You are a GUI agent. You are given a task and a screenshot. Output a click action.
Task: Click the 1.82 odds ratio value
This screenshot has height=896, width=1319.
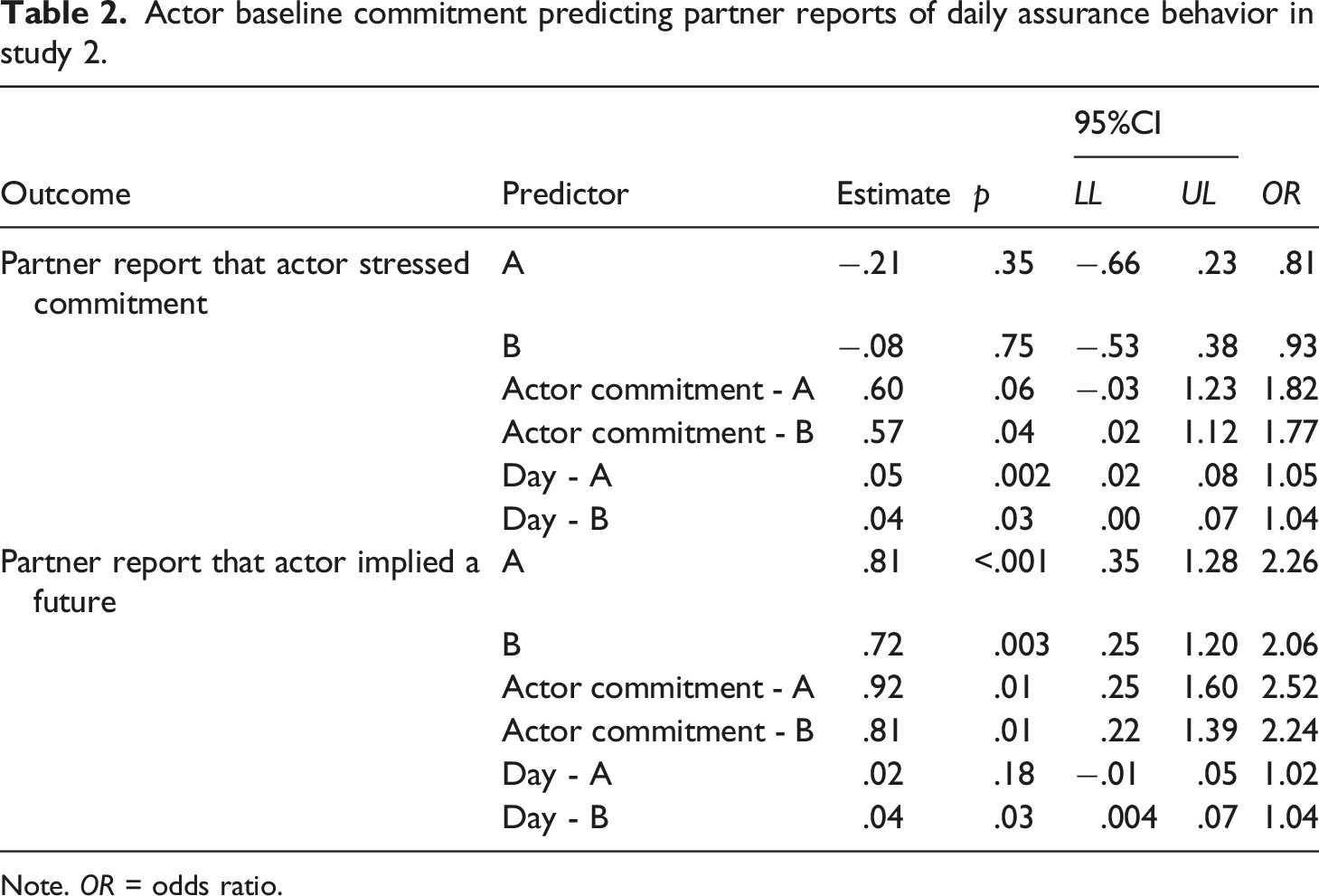(x=1289, y=389)
